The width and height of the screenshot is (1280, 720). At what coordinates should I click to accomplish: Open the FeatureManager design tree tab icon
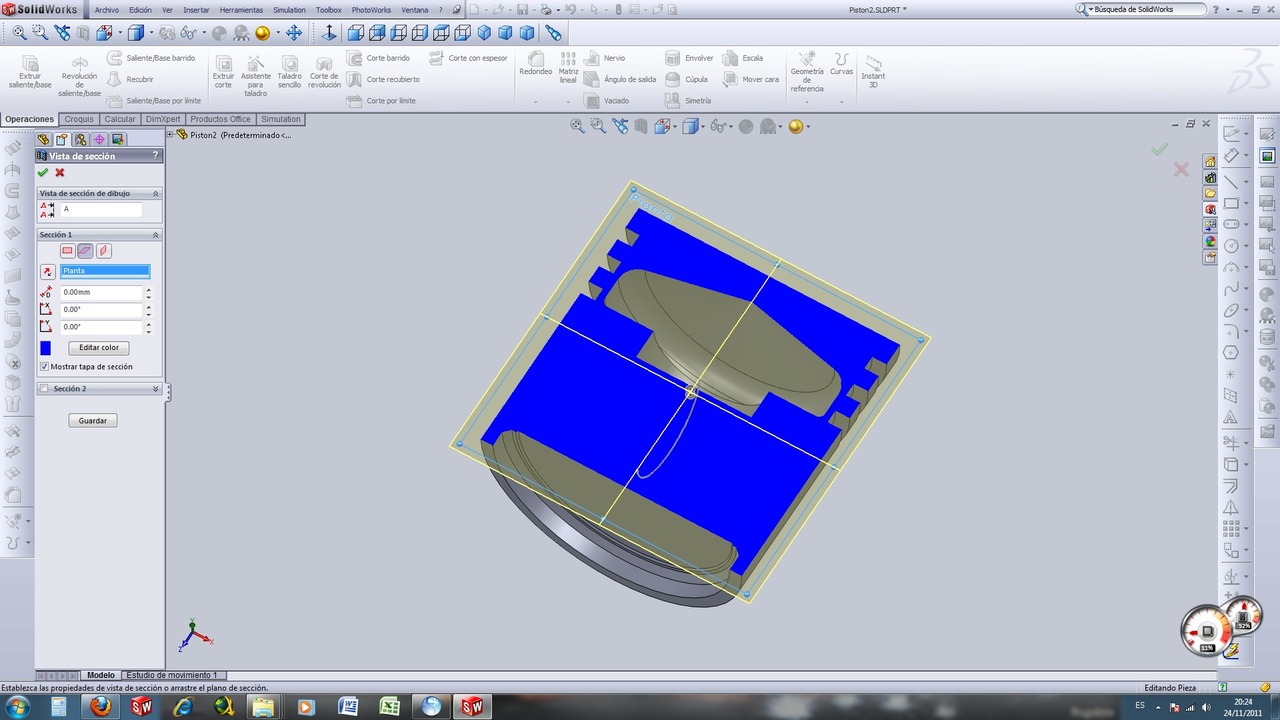(x=43, y=139)
